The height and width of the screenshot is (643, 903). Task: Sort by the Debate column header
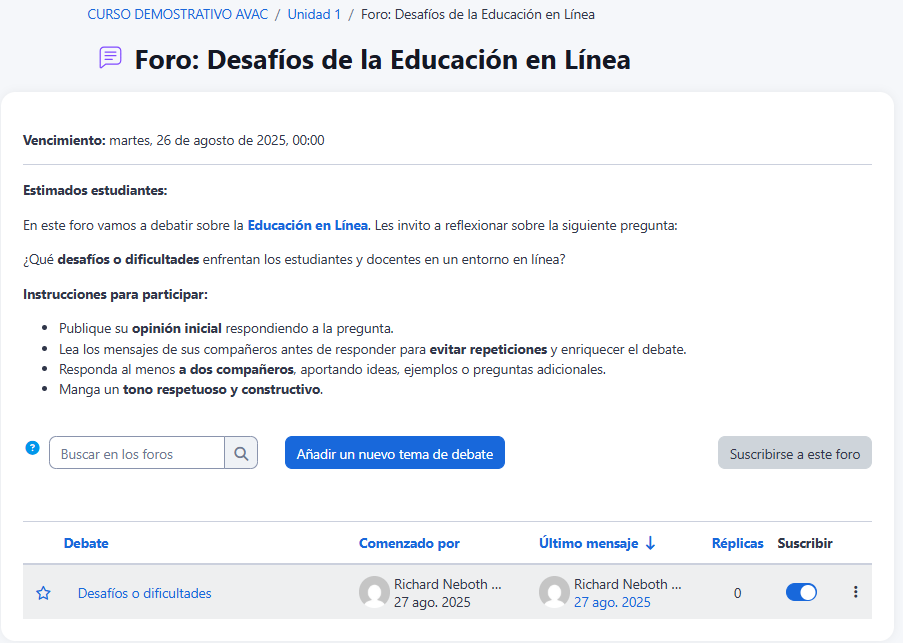86,543
